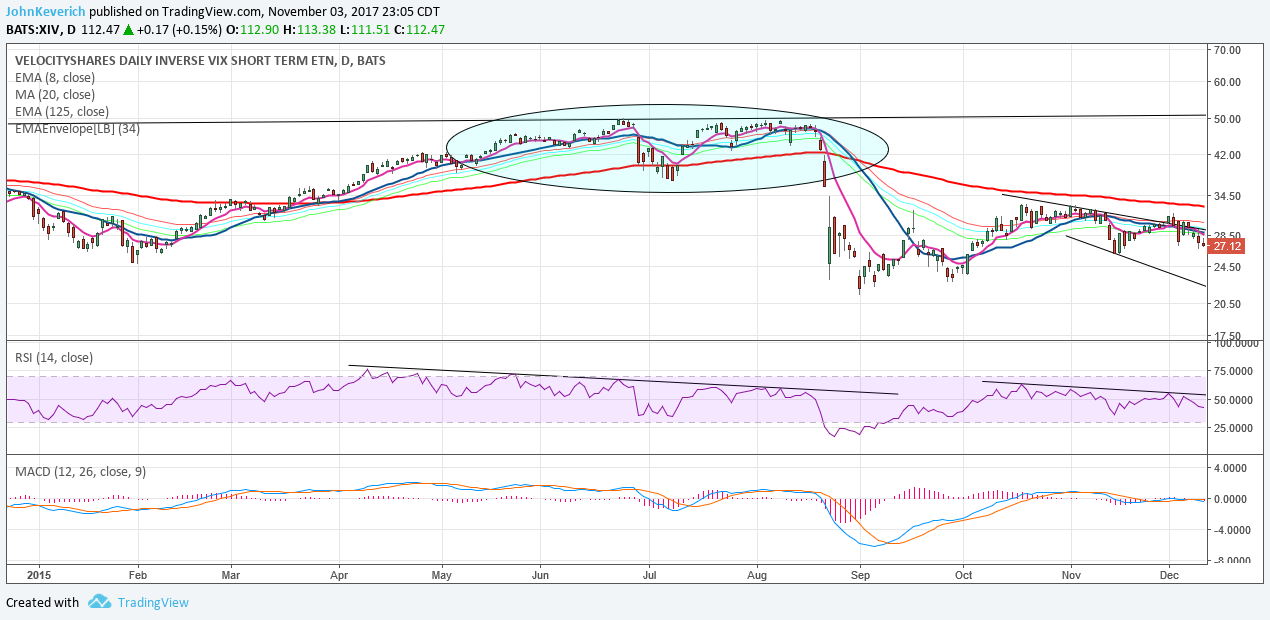The image size is (1270, 620).
Task: Click the 24.50 price axis label
Action: click(1227, 268)
